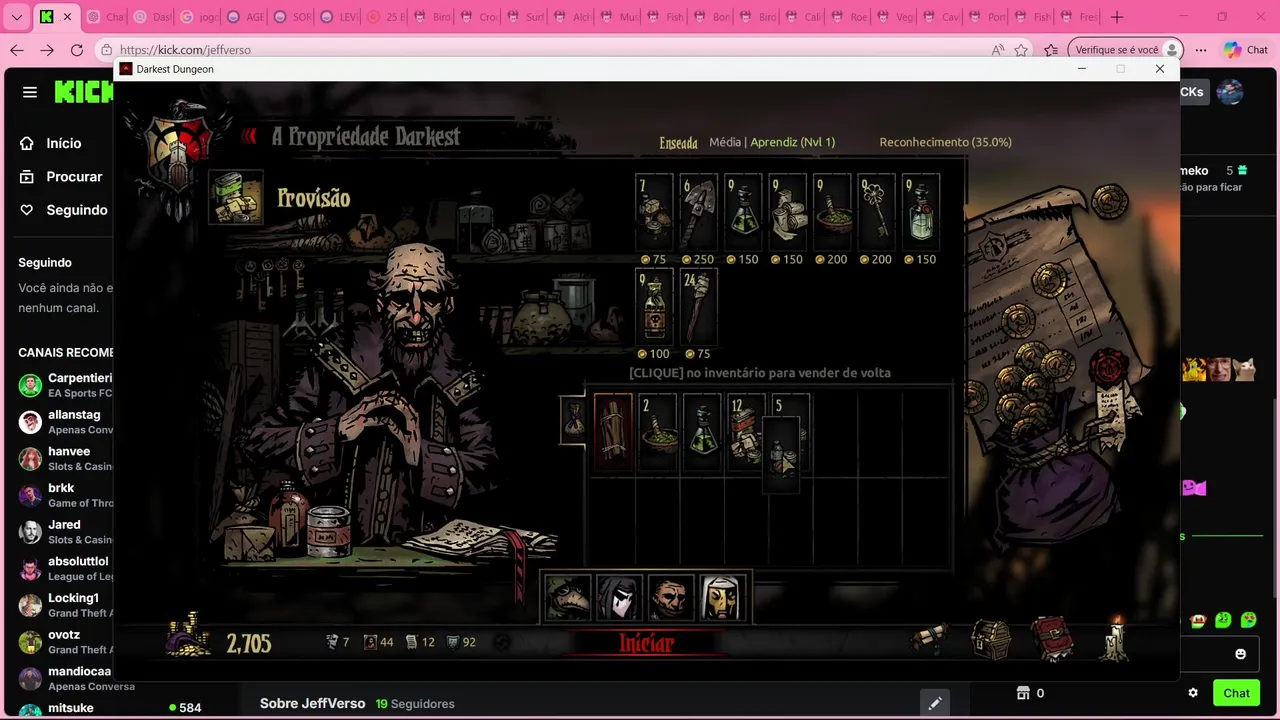Screen dimensions: 1280x720
Task: Select the pale masked hooded hero portrait
Action: [x=619, y=598]
